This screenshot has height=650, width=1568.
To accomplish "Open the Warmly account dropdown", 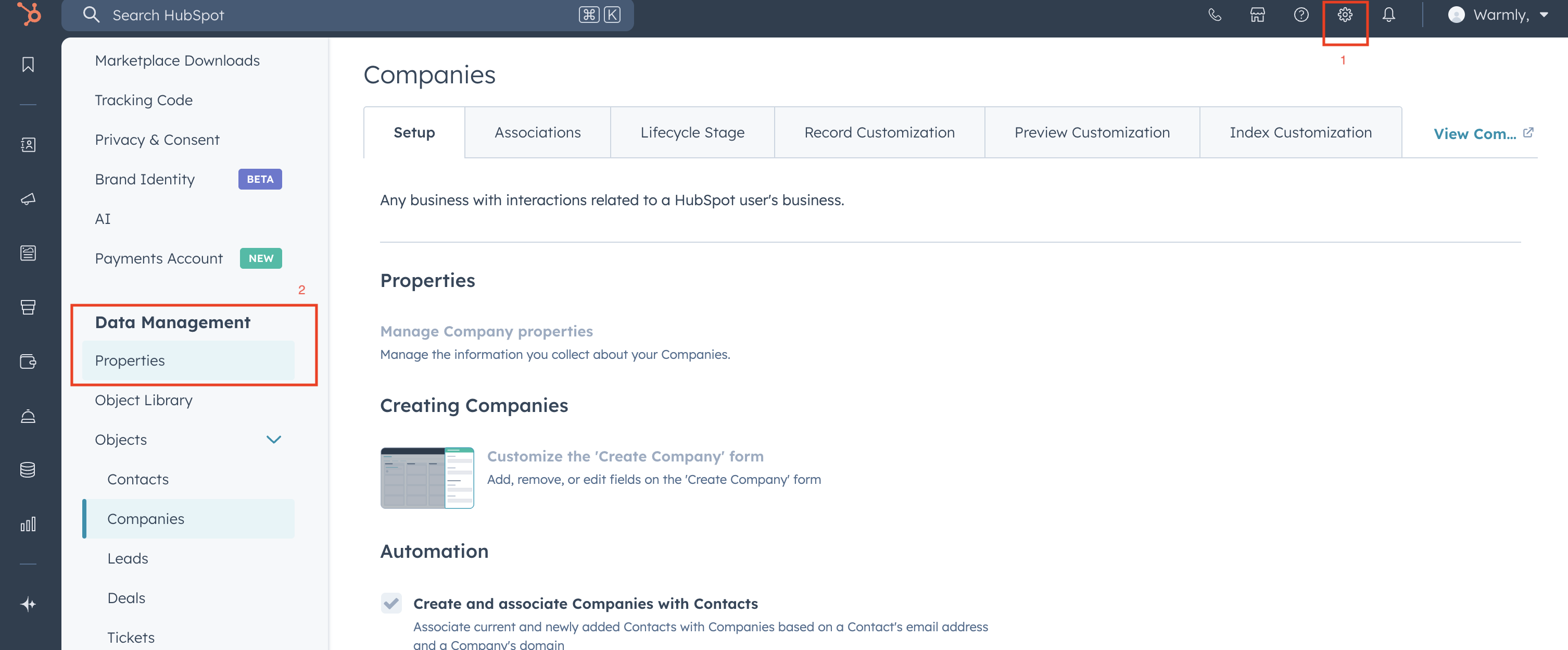I will 1498,15.
